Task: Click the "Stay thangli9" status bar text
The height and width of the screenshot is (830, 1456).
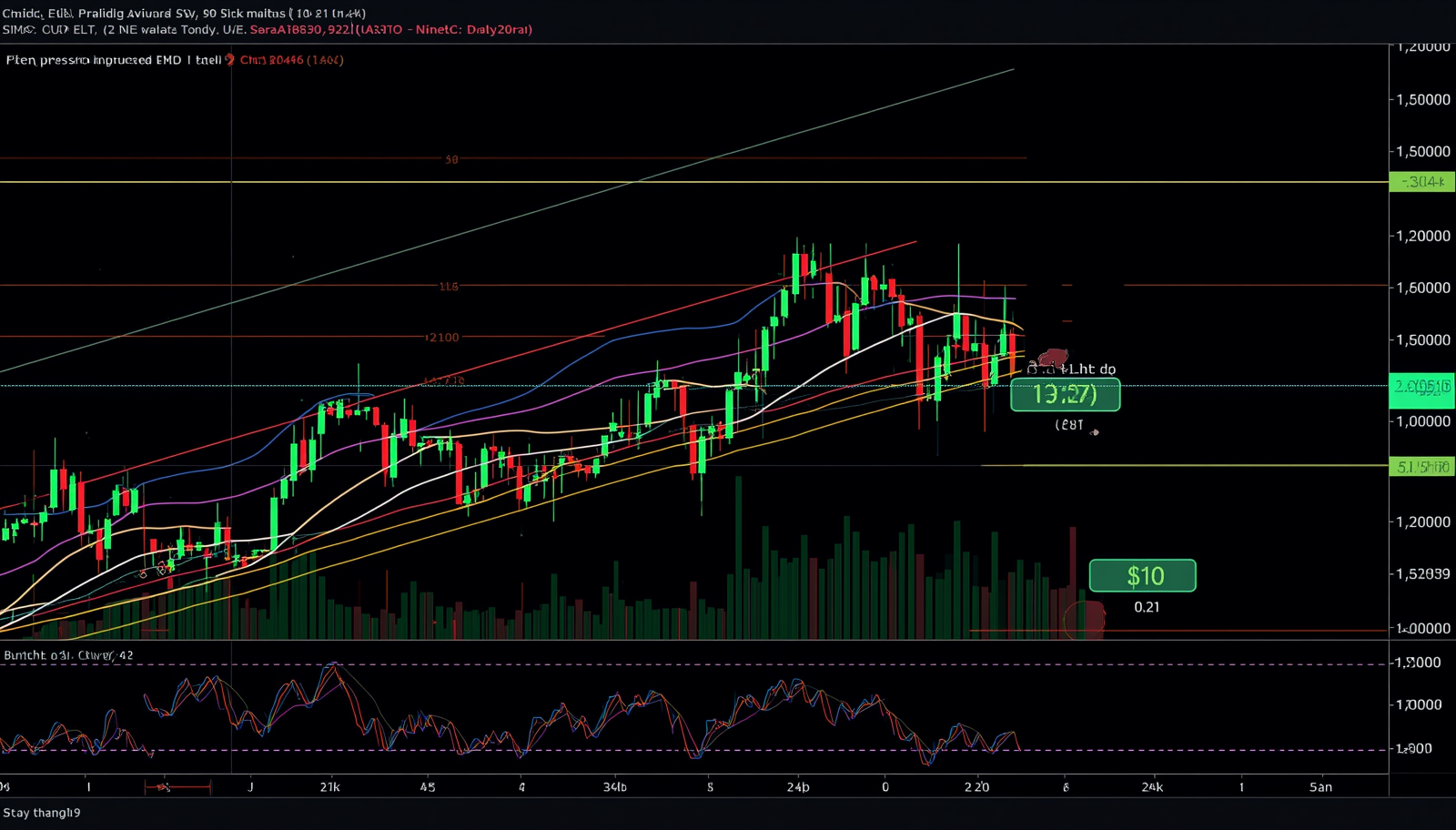Action: (42, 813)
